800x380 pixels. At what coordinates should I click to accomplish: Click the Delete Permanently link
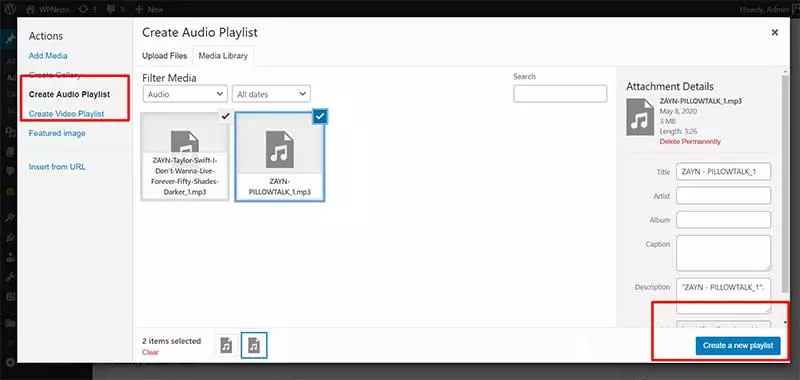(690, 141)
